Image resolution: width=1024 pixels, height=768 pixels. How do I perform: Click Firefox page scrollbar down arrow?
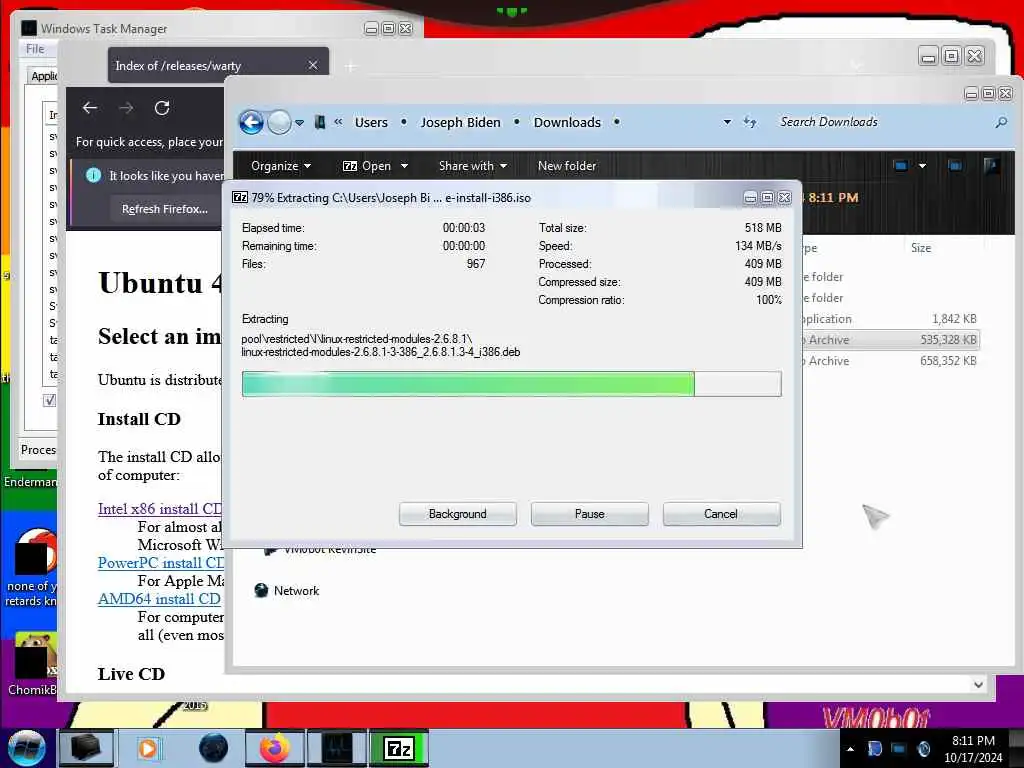click(x=978, y=684)
